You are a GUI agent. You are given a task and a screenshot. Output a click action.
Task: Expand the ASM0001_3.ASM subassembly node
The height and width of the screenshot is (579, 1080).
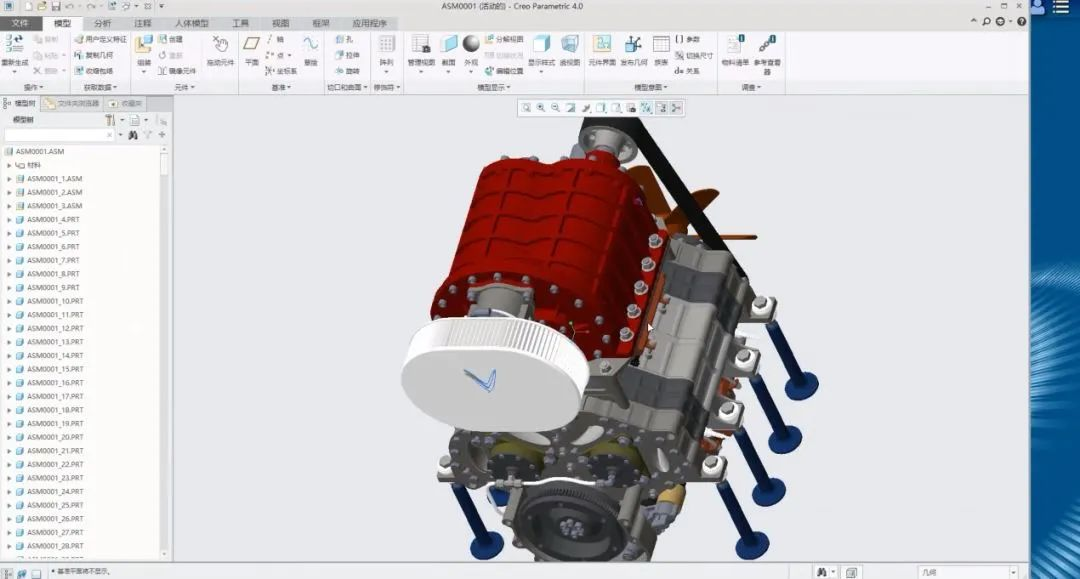tap(10, 206)
